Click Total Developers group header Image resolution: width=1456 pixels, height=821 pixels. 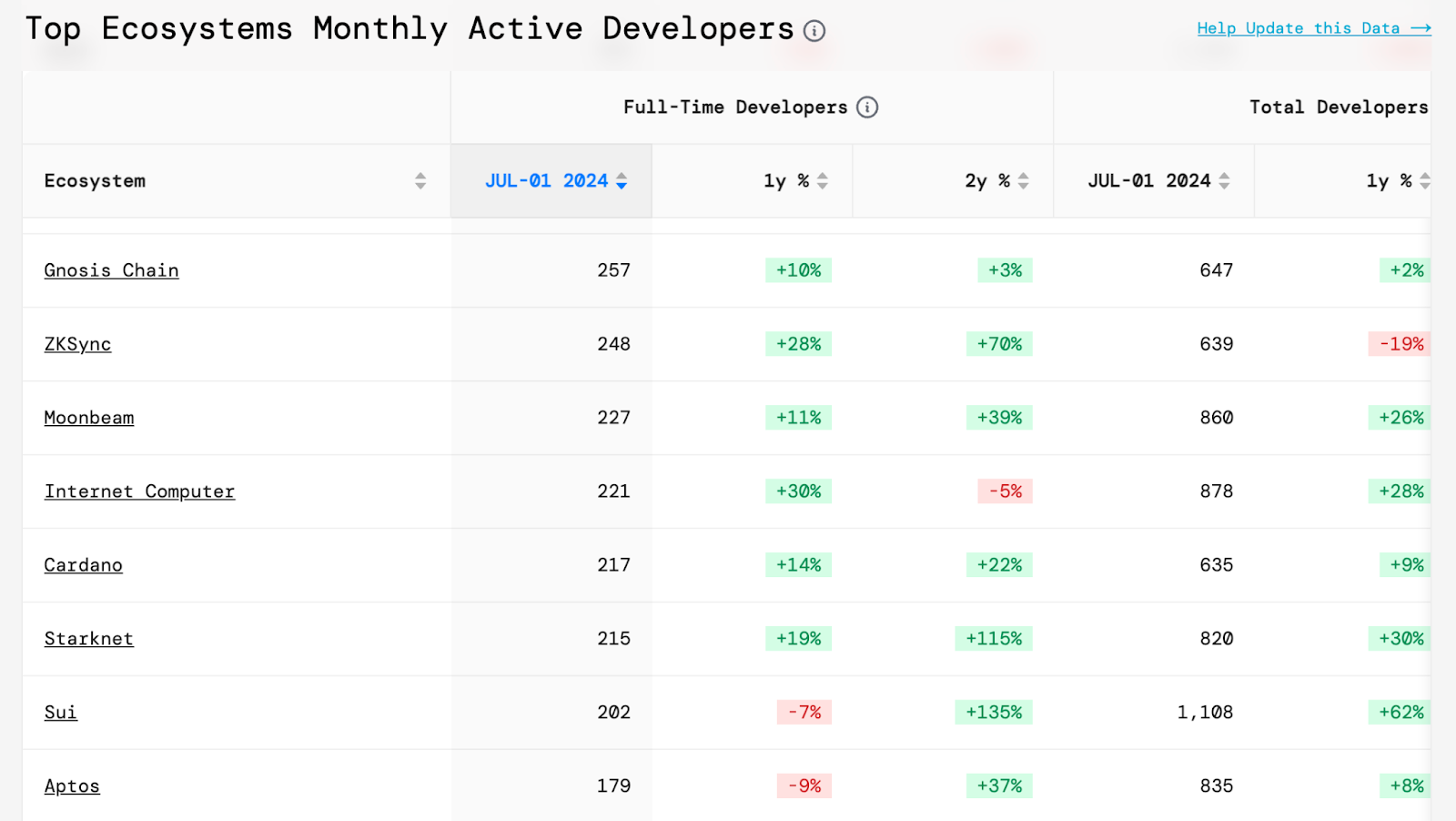tap(1339, 107)
